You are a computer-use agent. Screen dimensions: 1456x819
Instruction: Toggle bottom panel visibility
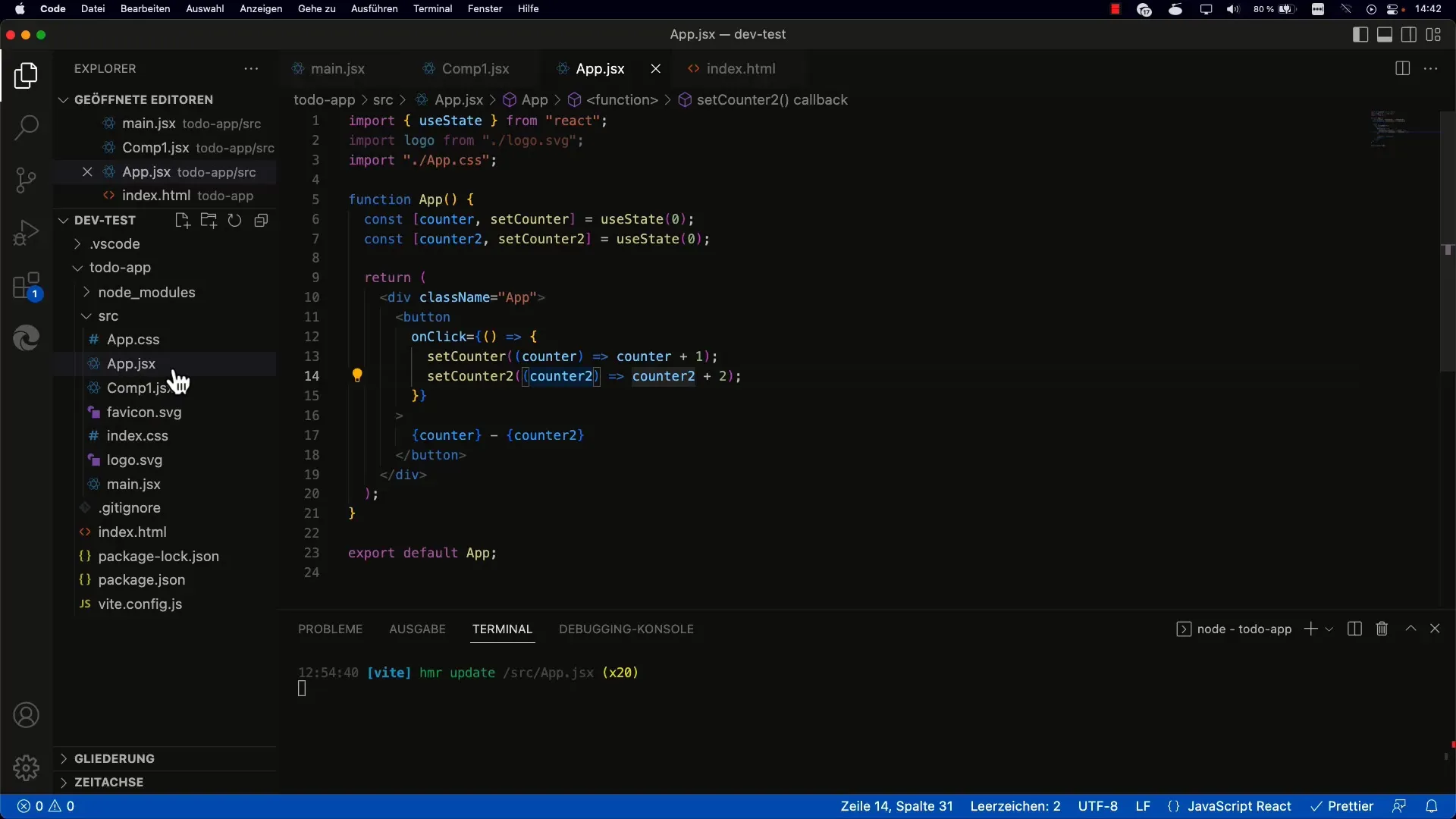[1385, 35]
